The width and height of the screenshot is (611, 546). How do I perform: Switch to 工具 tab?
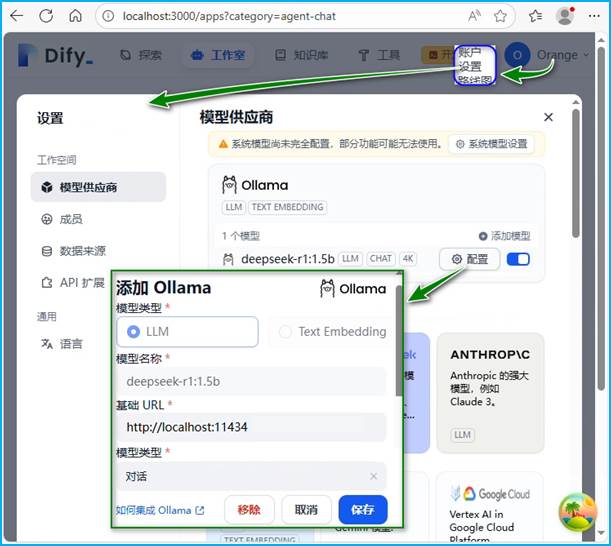[x=379, y=55]
